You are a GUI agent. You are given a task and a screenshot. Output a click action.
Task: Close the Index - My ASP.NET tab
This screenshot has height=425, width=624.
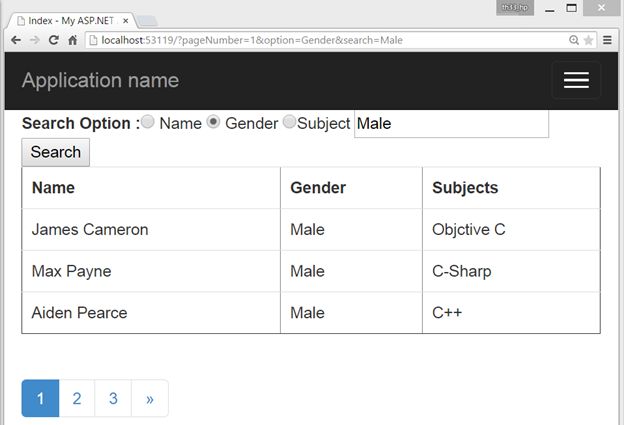125,20
